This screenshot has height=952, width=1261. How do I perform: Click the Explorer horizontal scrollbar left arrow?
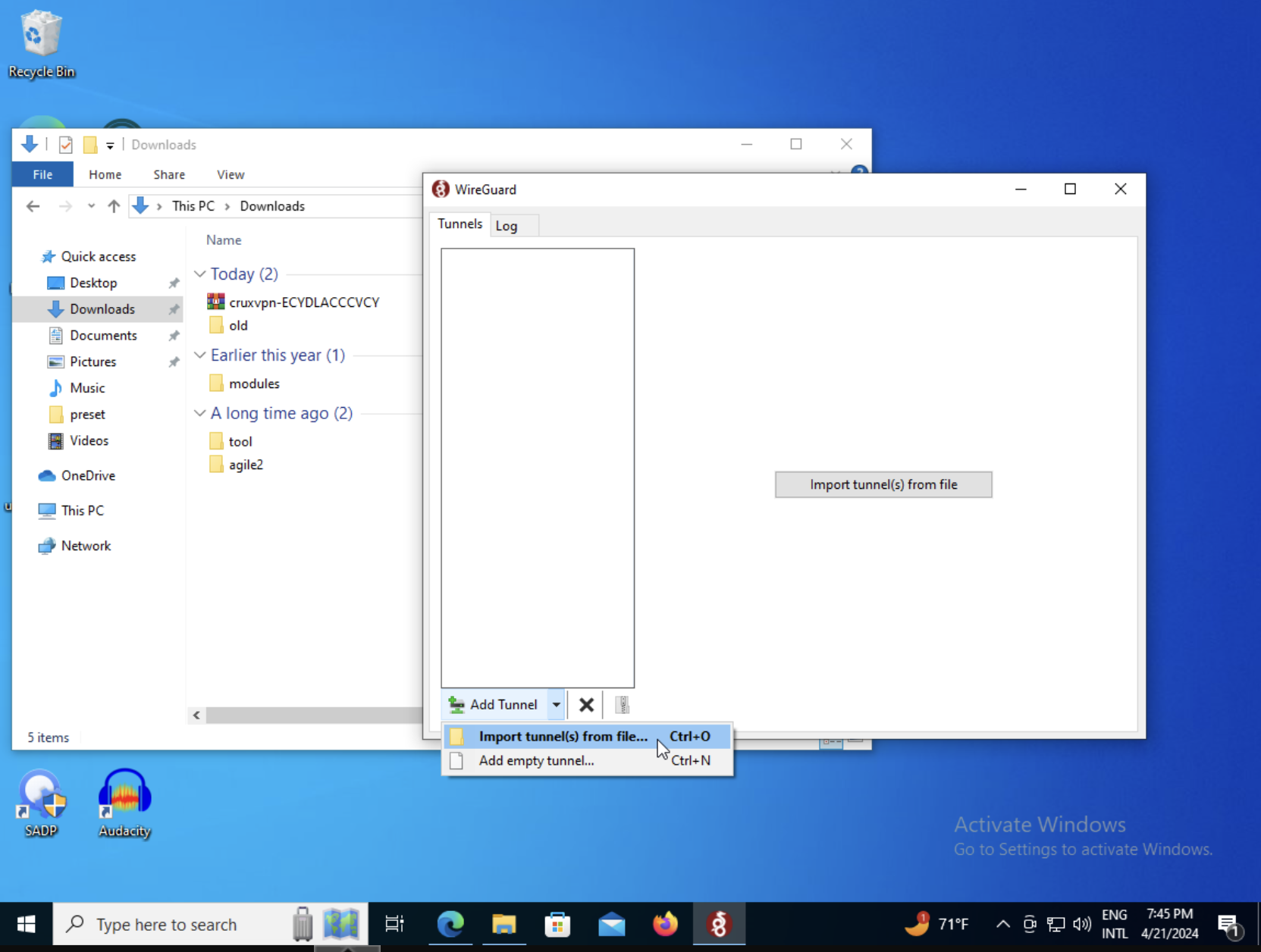[x=196, y=715]
